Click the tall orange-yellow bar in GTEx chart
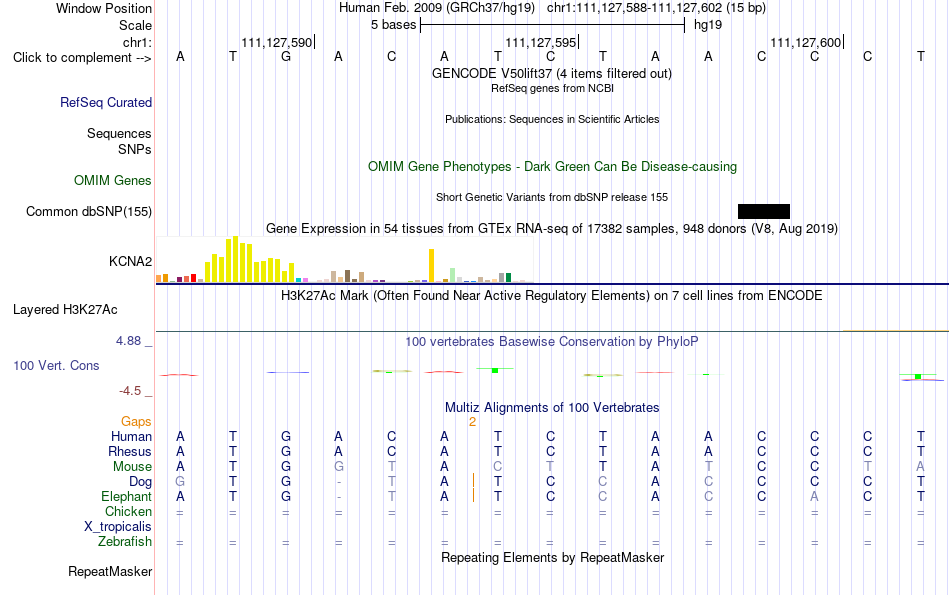 coord(431,265)
